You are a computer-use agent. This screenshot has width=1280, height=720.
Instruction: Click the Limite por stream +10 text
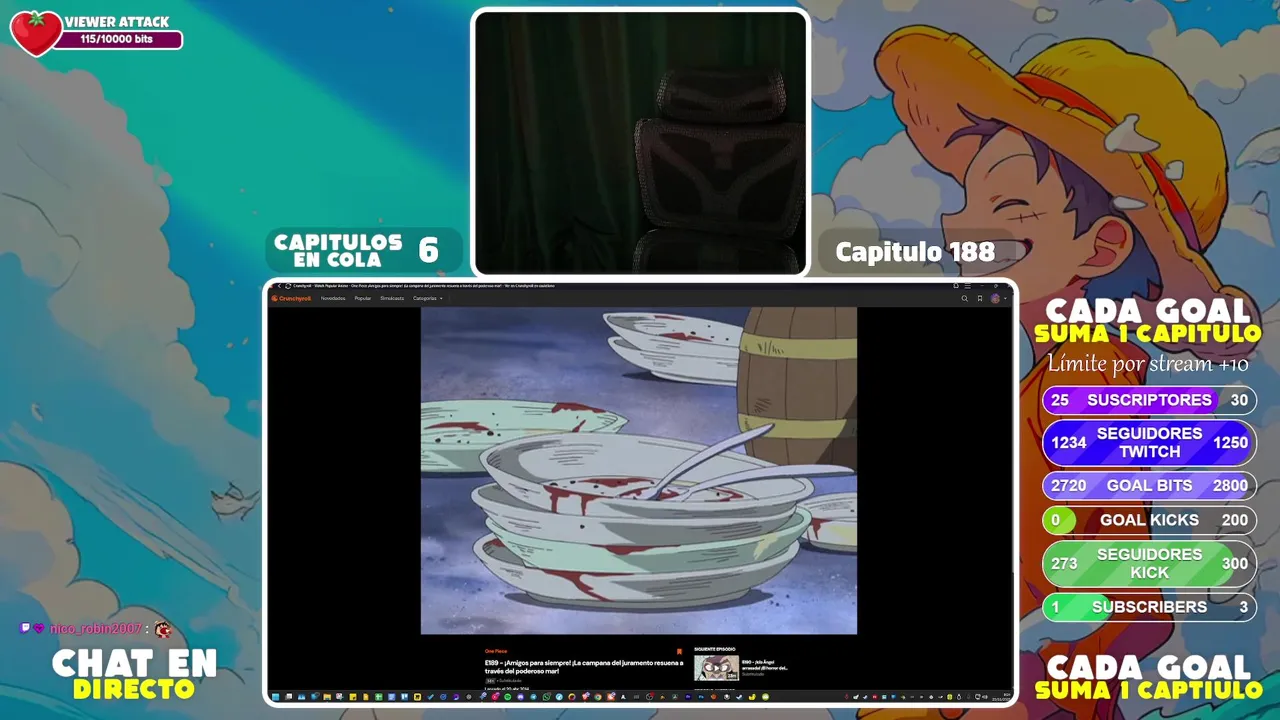pos(1148,364)
